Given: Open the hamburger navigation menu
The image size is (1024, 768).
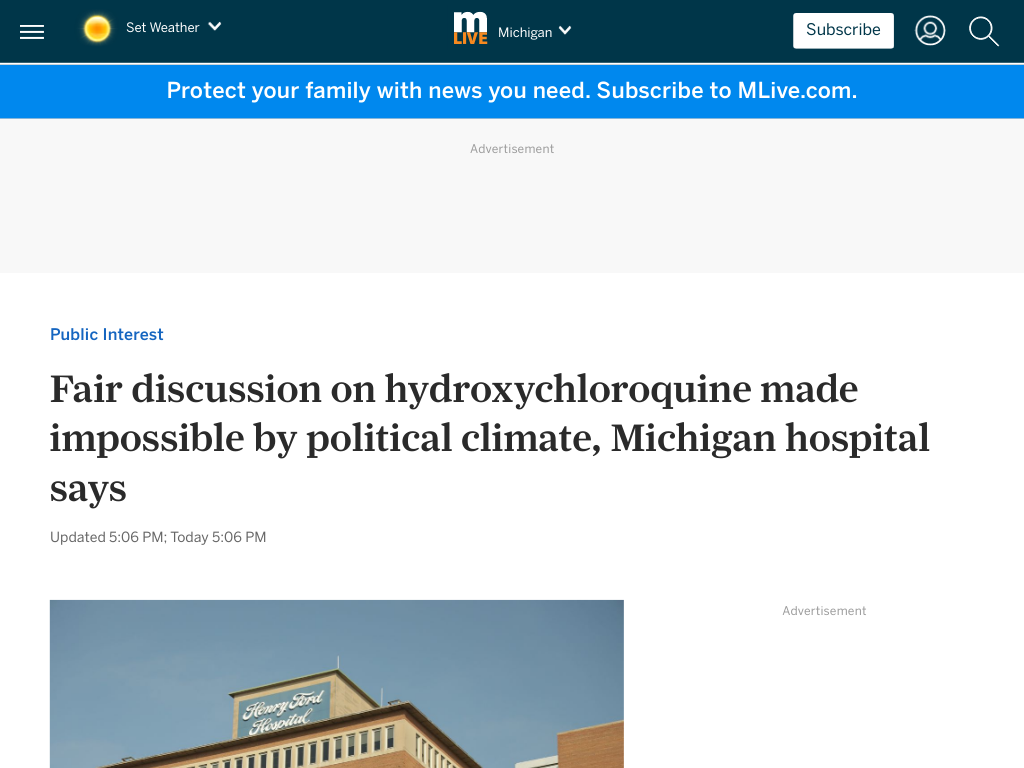Looking at the screenshot, I should (32, 31).
